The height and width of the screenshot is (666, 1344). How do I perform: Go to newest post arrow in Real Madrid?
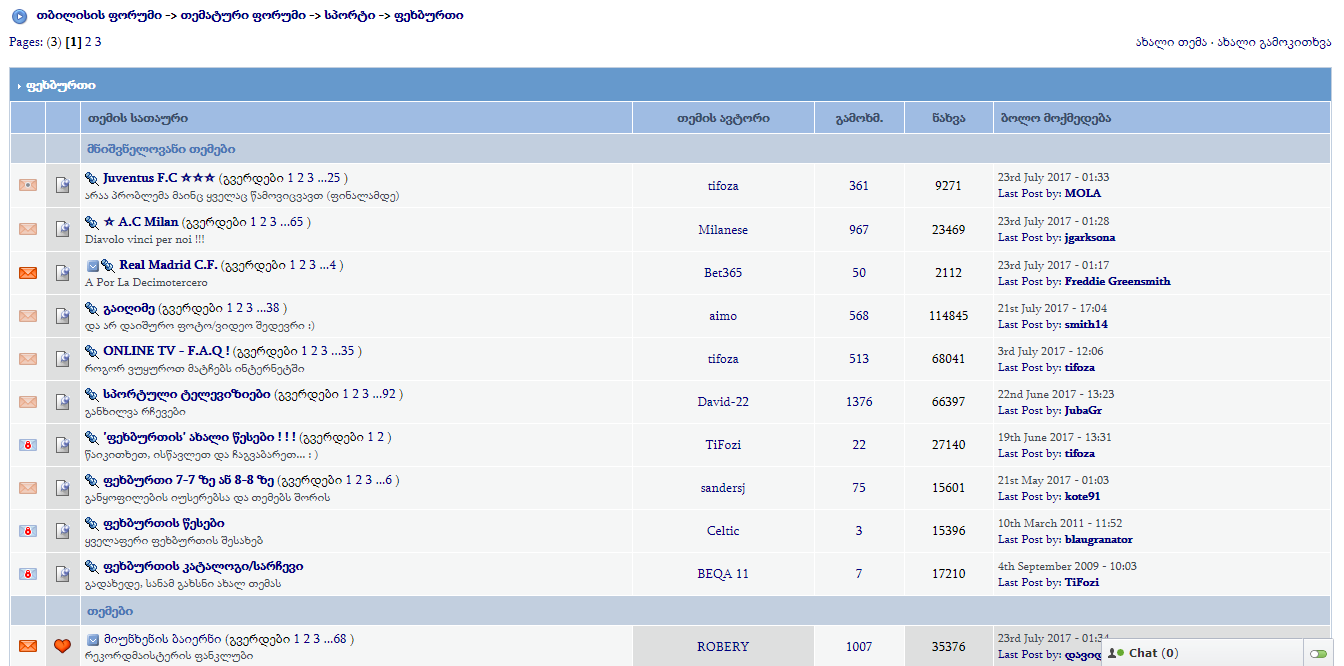[92, 266]
